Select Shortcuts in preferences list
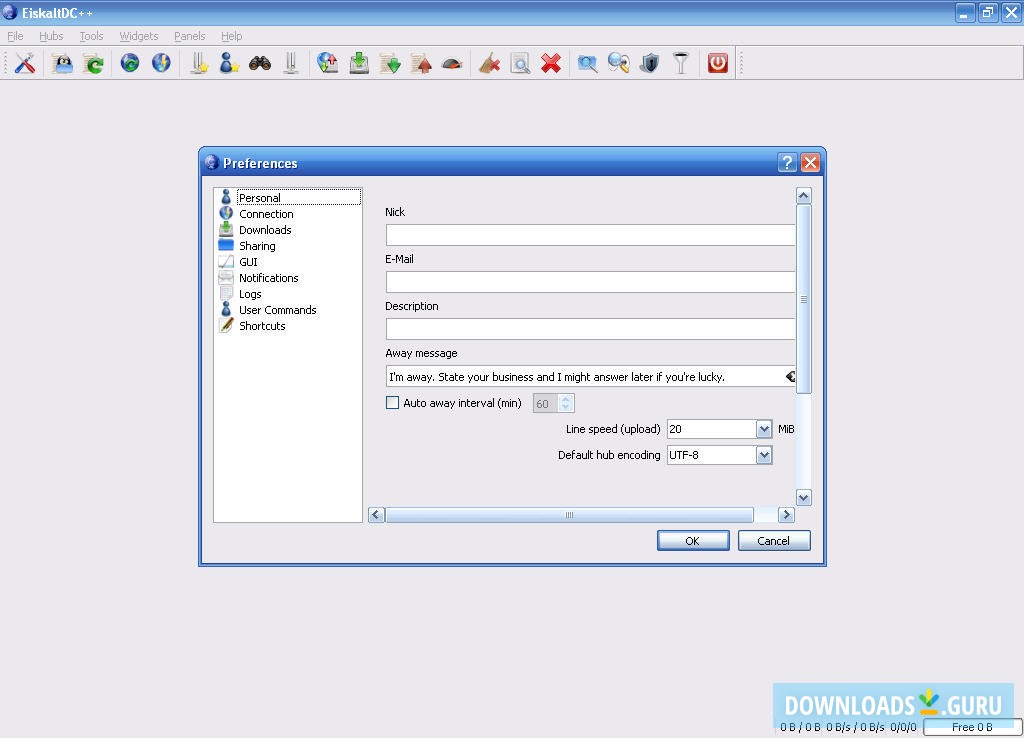This screenshot has width=1024, height=738. tap(288, 326)
